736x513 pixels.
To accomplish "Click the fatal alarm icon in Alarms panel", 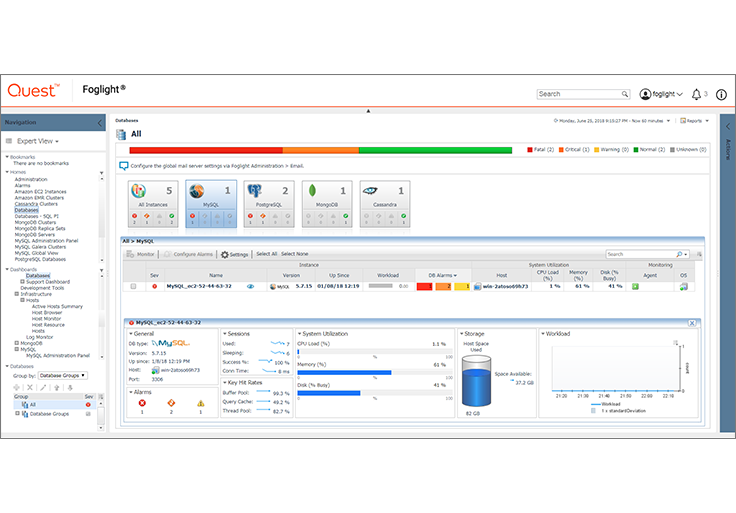I will (142, 403).
